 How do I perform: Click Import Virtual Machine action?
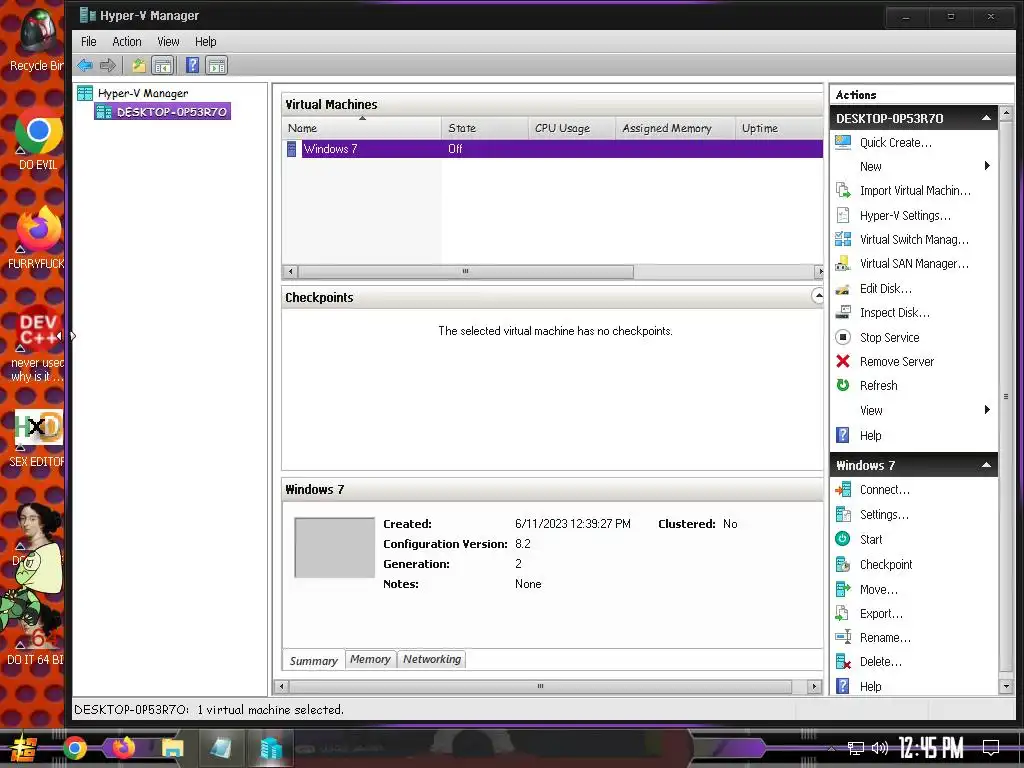coord(915,191)
